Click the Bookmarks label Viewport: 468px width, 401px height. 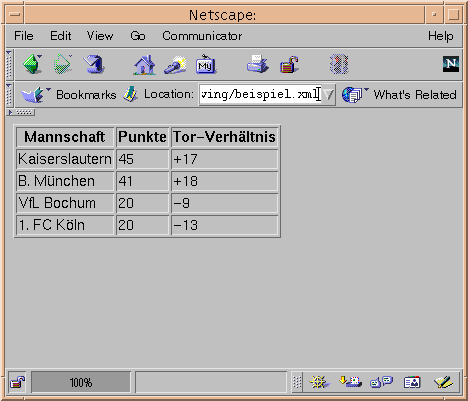86,95
